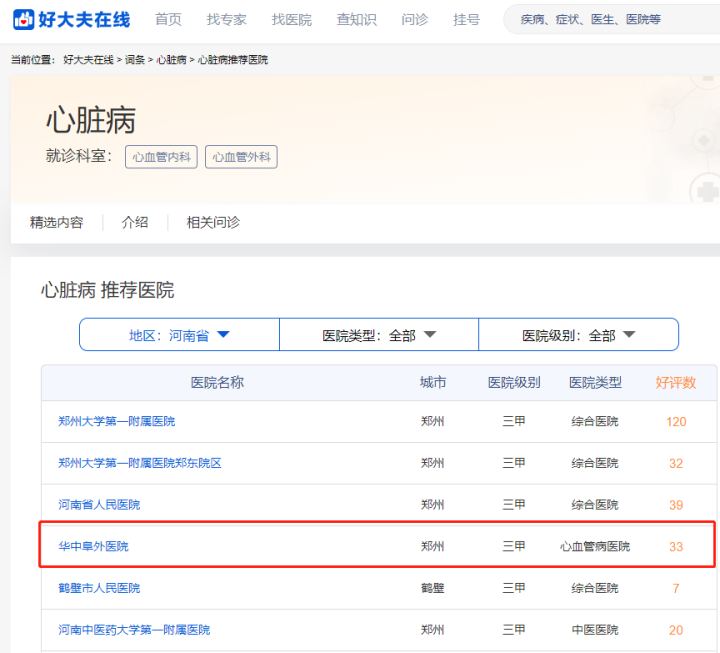
Task: Follow the 词条 breadcrumb link
Action: 135,60
